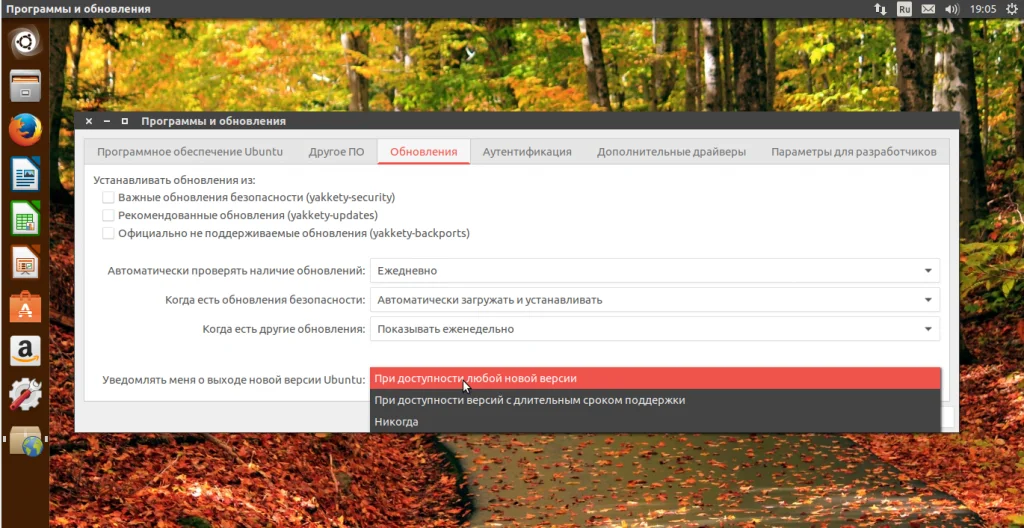Open the sound volume indicator
Image resolution: width=1024 pixels, height=528 pixels.
click(952, 9)
